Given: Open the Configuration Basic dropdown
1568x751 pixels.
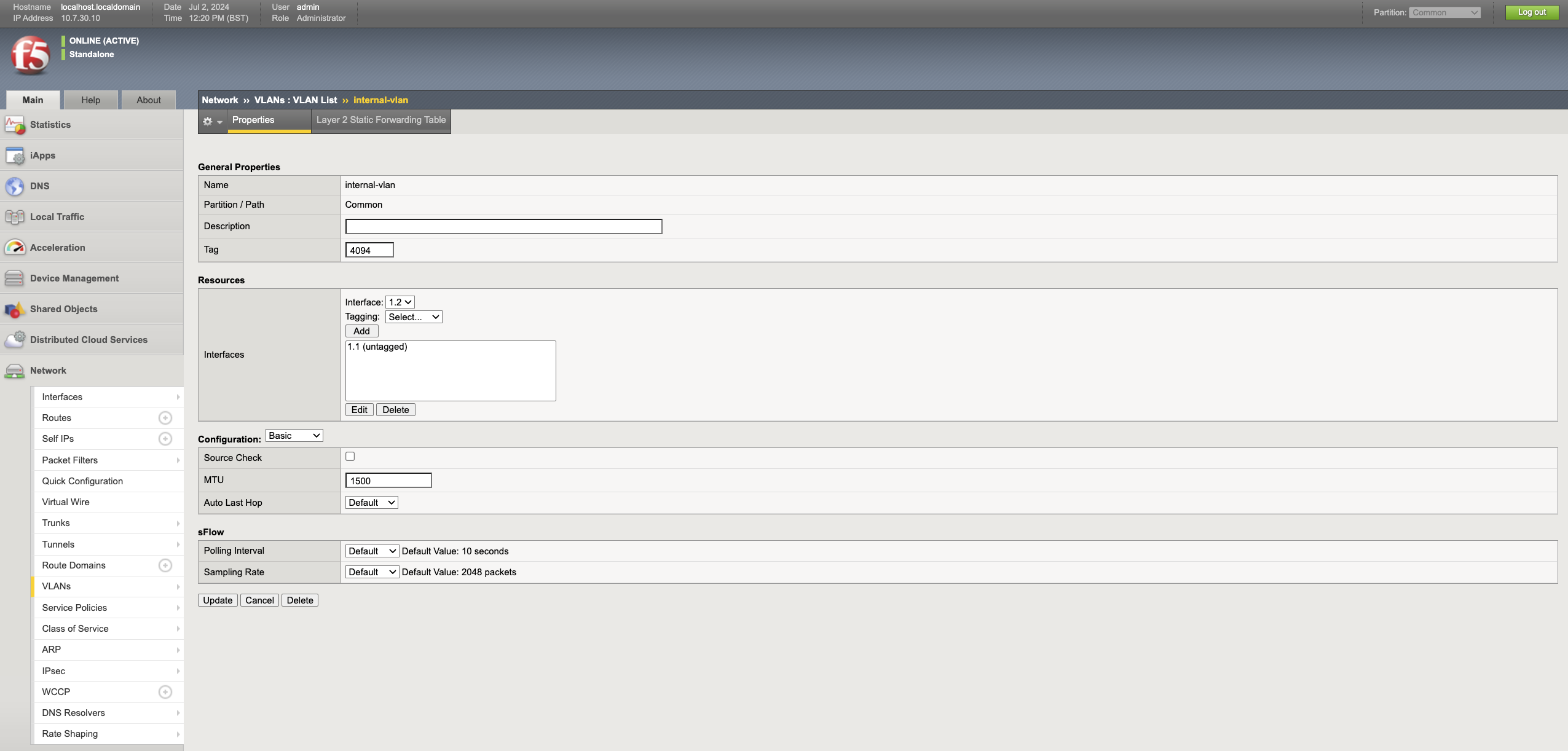Looking at the screenshot, I should [294, 436].
